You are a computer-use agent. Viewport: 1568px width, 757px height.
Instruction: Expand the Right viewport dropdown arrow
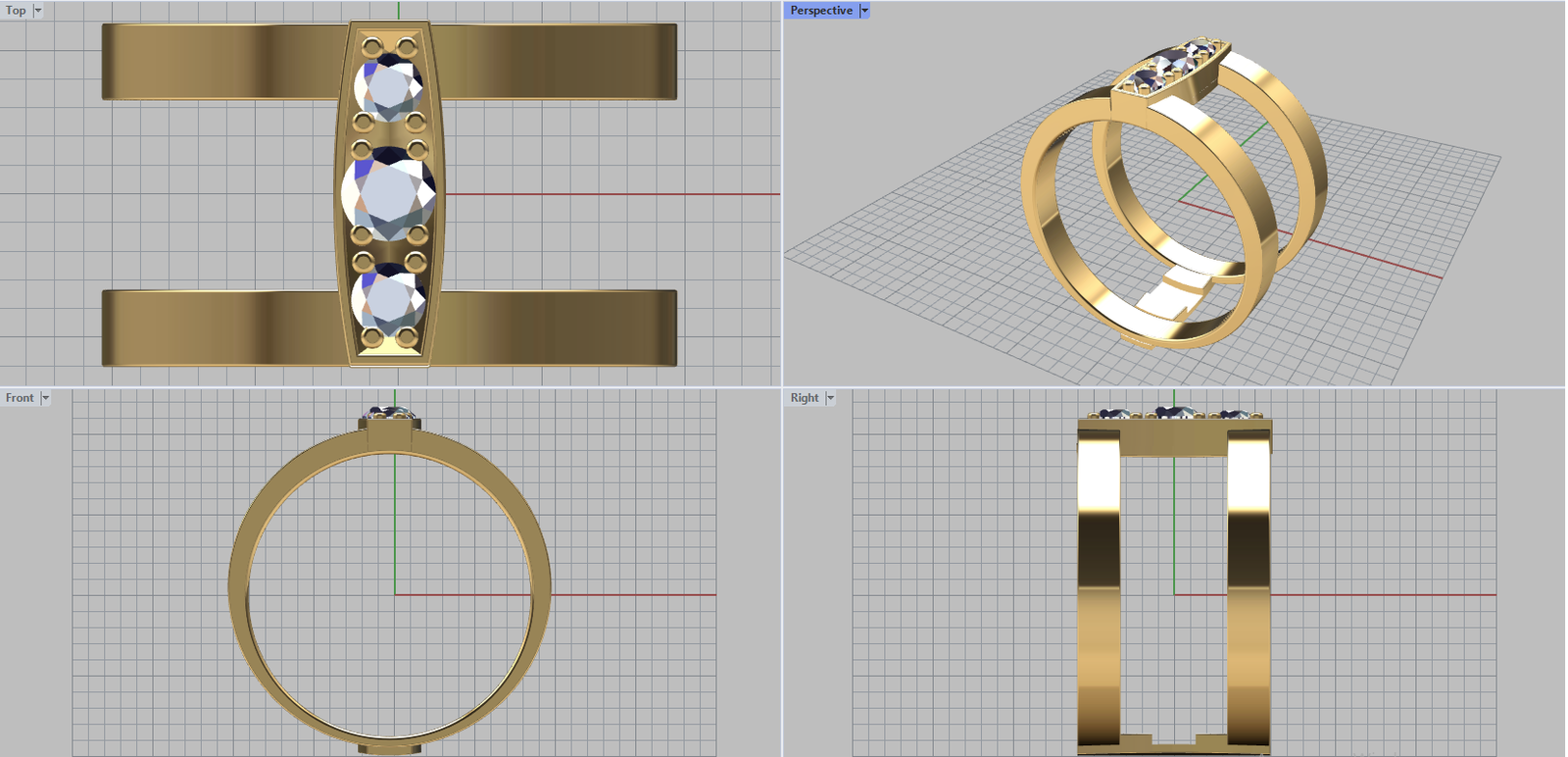point(830,398)
